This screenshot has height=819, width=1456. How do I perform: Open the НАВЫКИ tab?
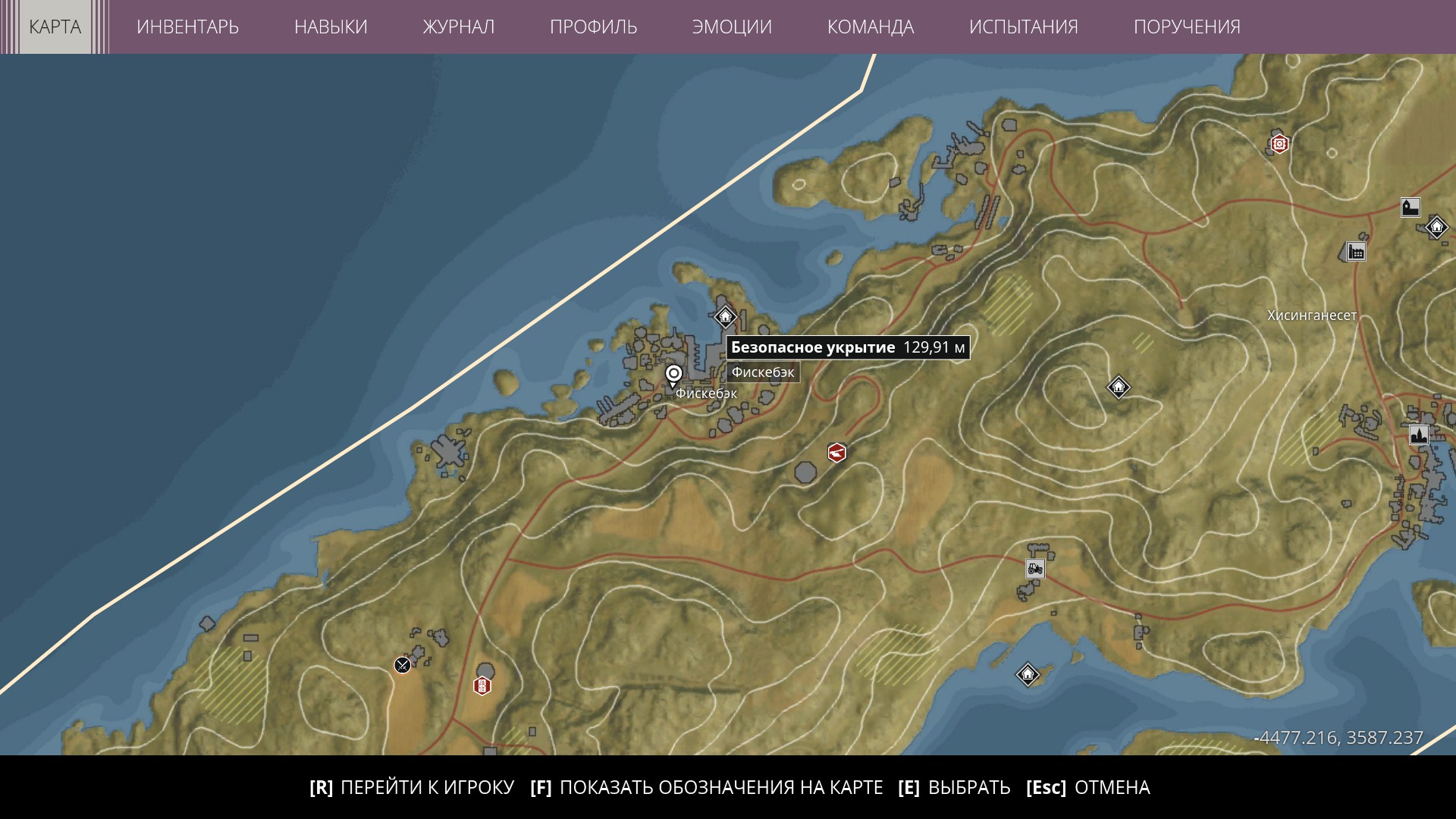pos(331,27)
